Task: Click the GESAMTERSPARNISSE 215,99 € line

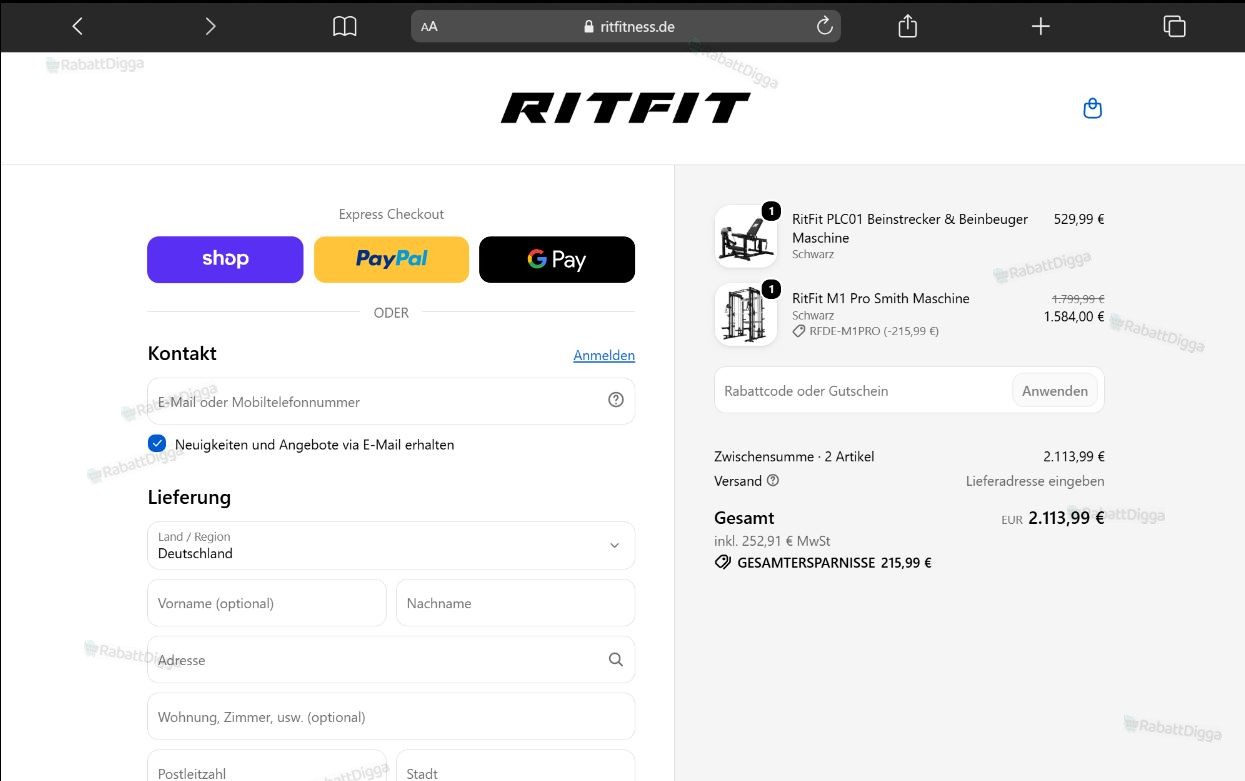Action: [x=823, y=563]
